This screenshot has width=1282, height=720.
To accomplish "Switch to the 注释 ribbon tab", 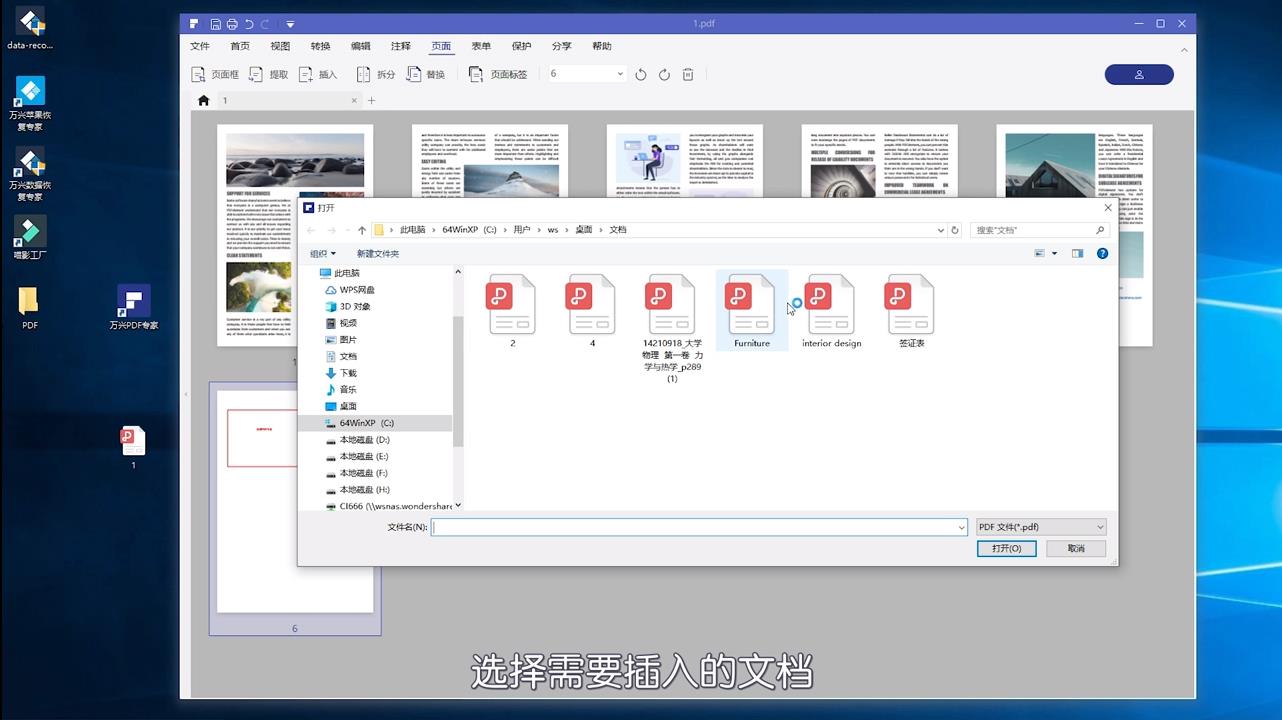I will pos(400,45).
